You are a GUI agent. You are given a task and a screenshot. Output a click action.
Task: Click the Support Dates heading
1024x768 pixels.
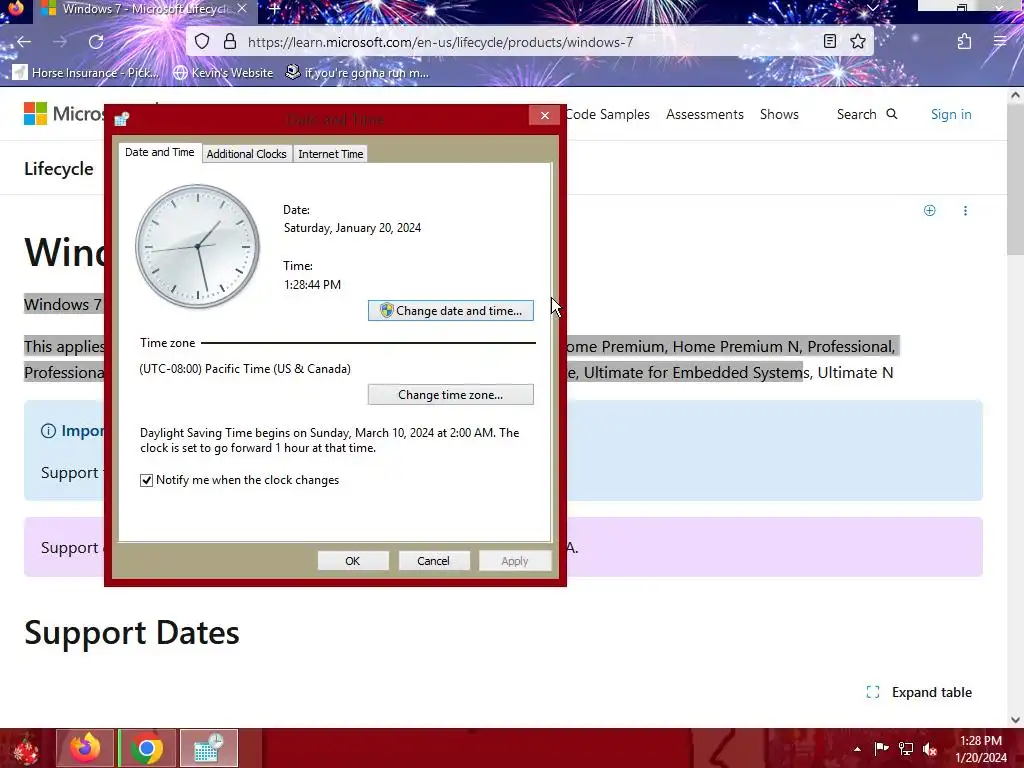(132, 632)
